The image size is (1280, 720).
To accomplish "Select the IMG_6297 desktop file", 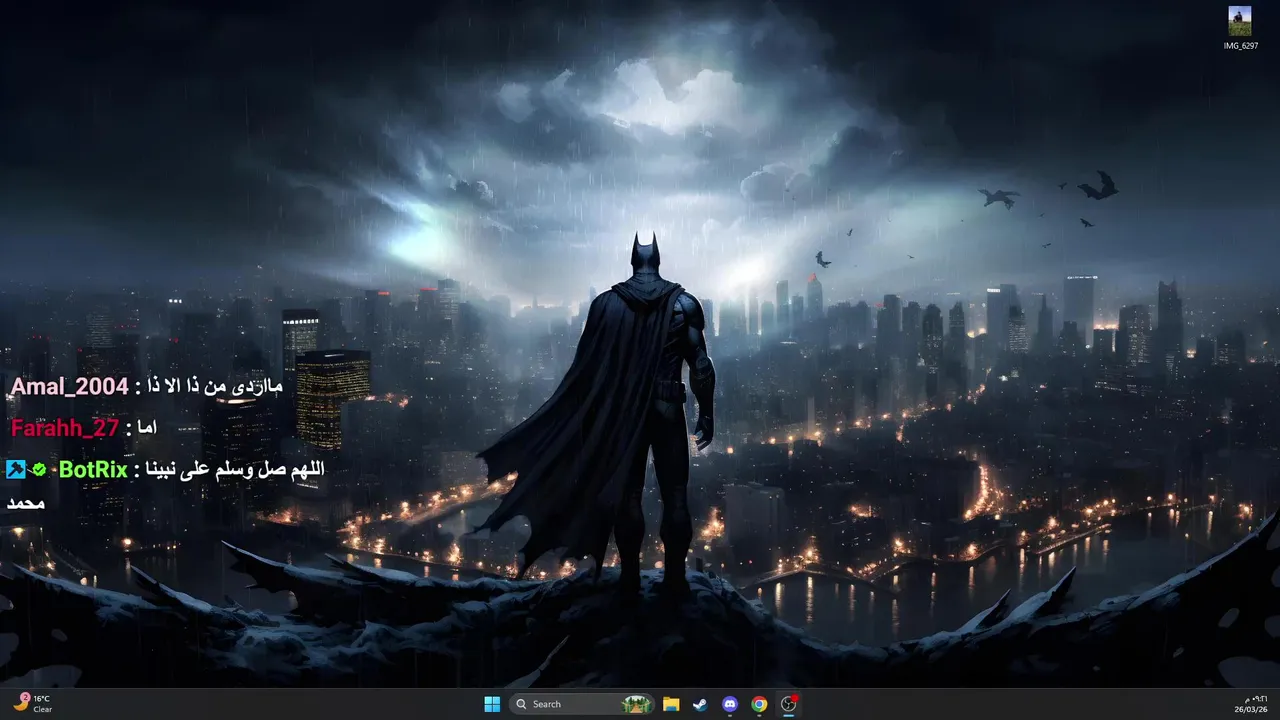I will coord(1240,28).
